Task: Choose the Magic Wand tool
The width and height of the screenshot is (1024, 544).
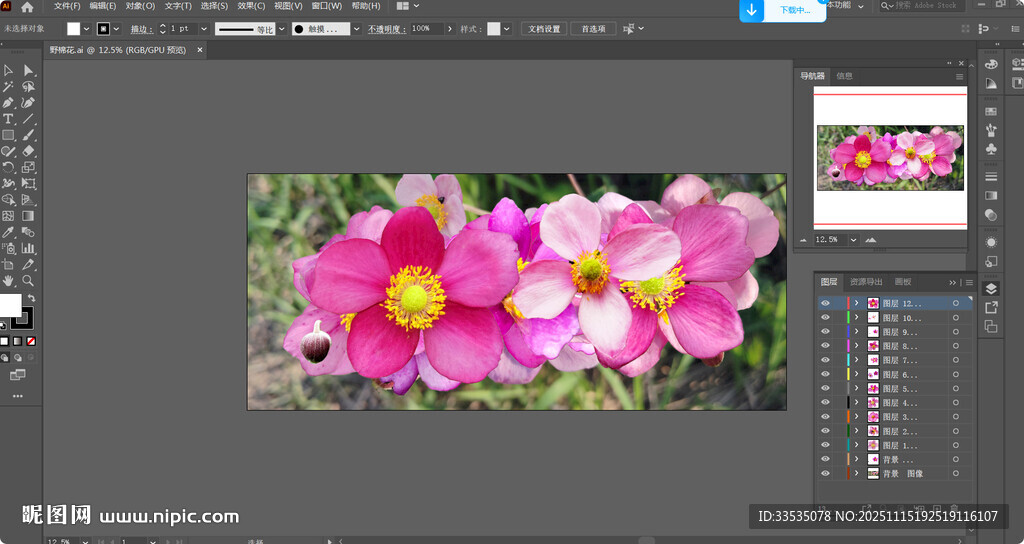Action: coord(8,87)
